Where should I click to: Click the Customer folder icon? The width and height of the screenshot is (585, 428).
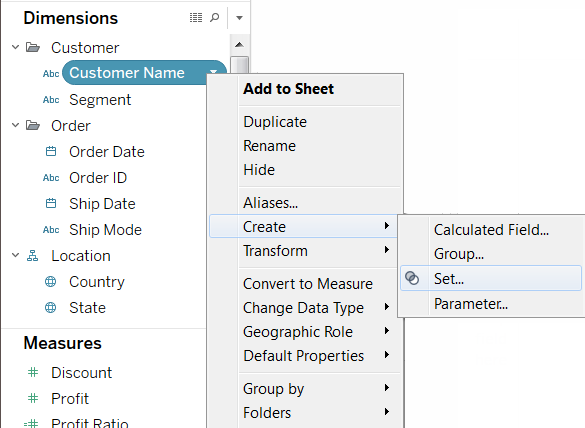[x=33, y=47]
